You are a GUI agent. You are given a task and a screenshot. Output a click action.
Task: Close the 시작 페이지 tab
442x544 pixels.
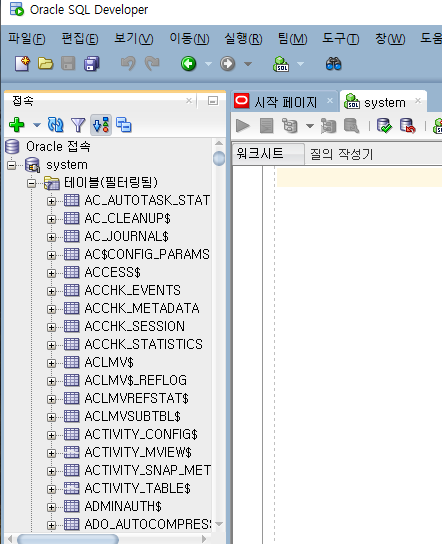[330, 101]
